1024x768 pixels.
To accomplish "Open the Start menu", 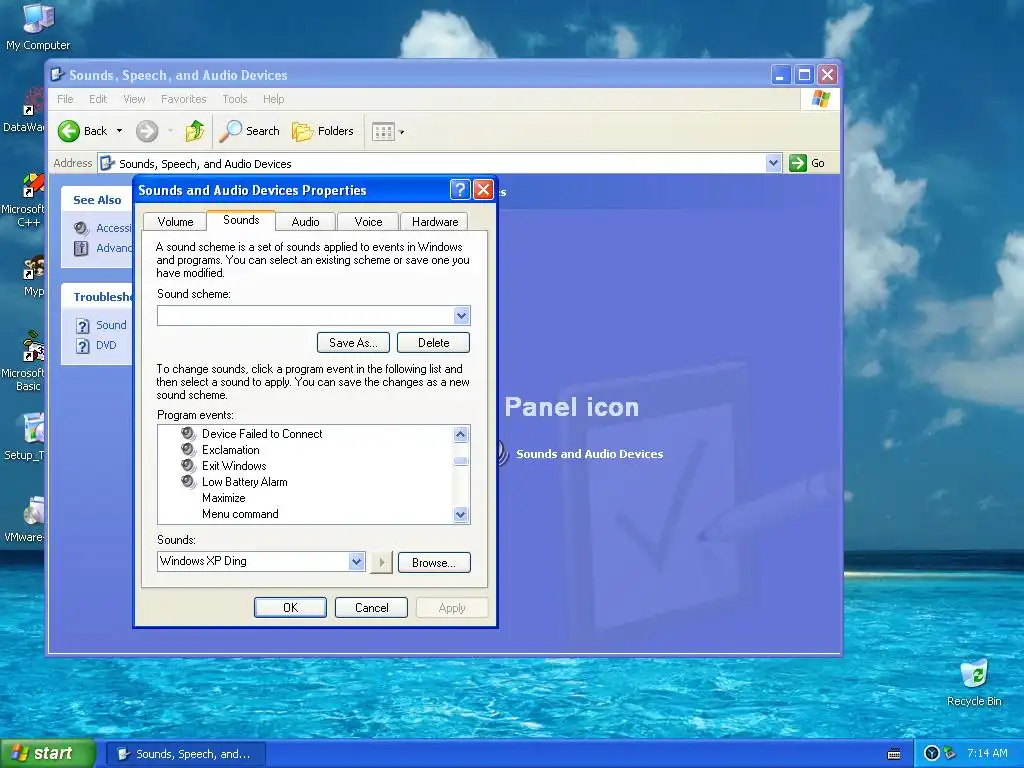I will (x=48, y=753).
